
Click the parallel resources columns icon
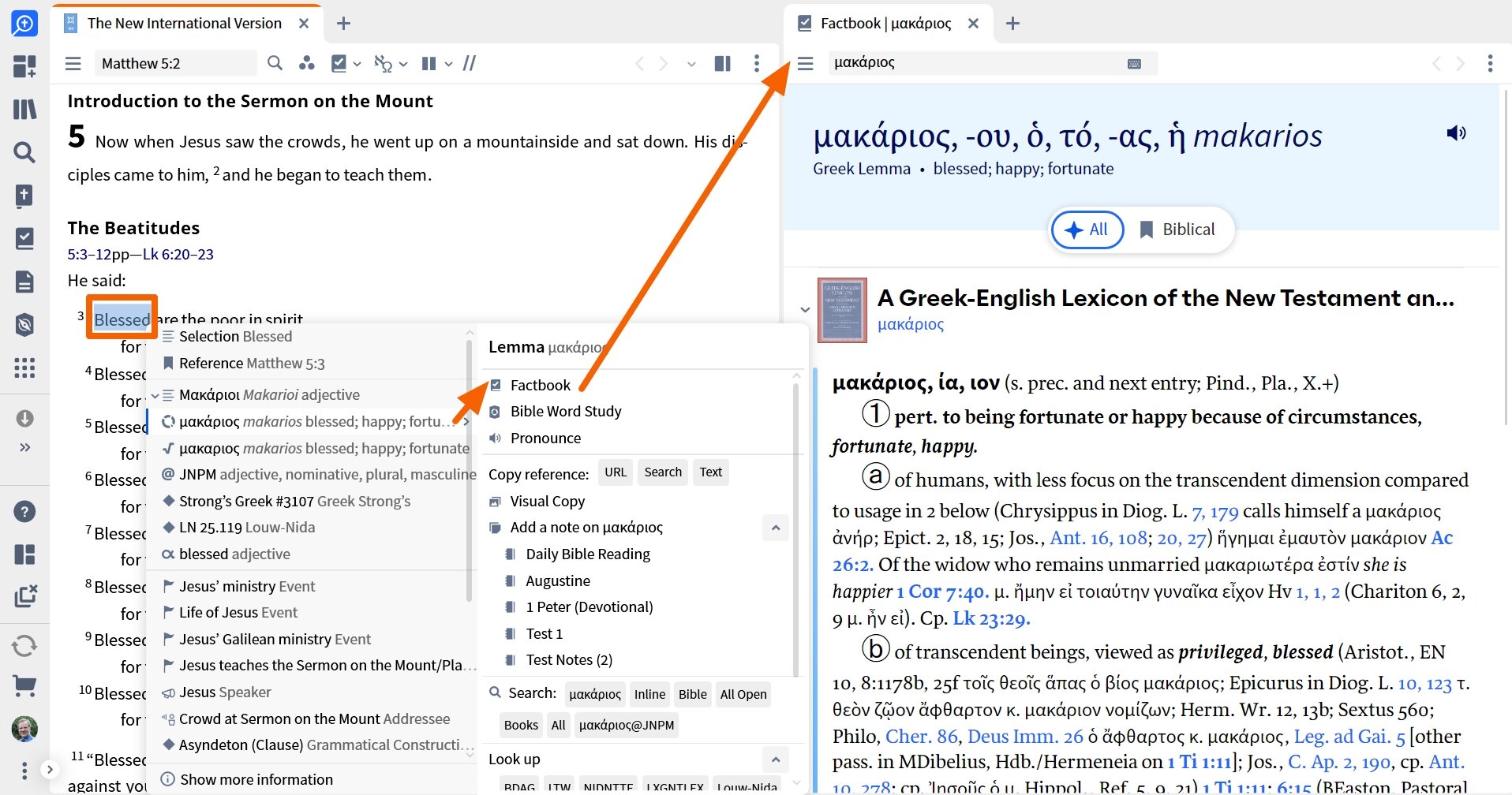point(722,63)
